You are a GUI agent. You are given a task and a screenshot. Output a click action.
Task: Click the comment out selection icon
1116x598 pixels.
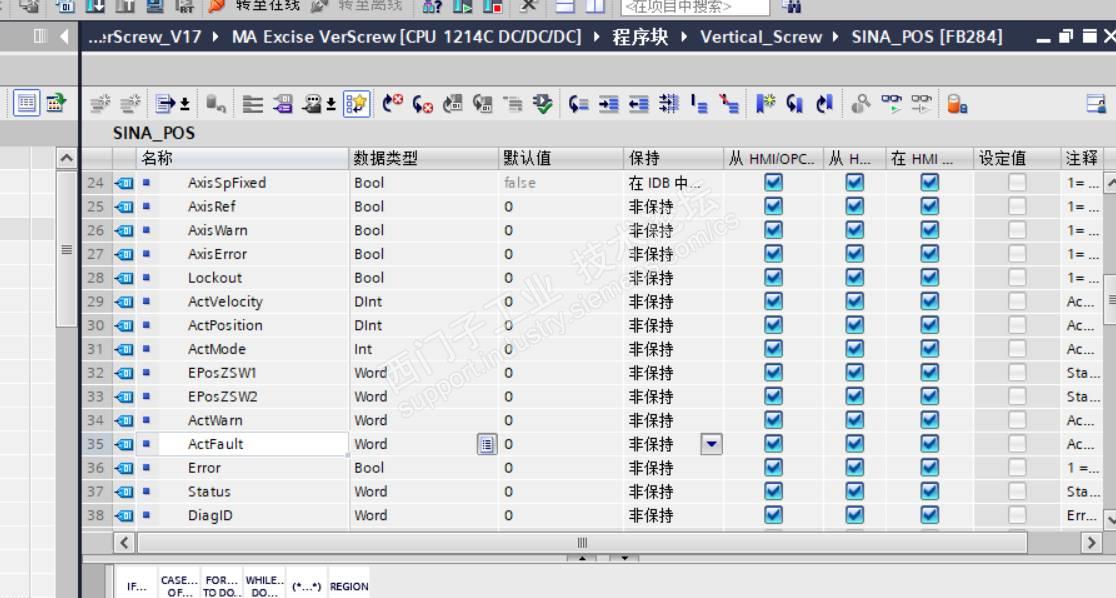[x=699, y=105]
